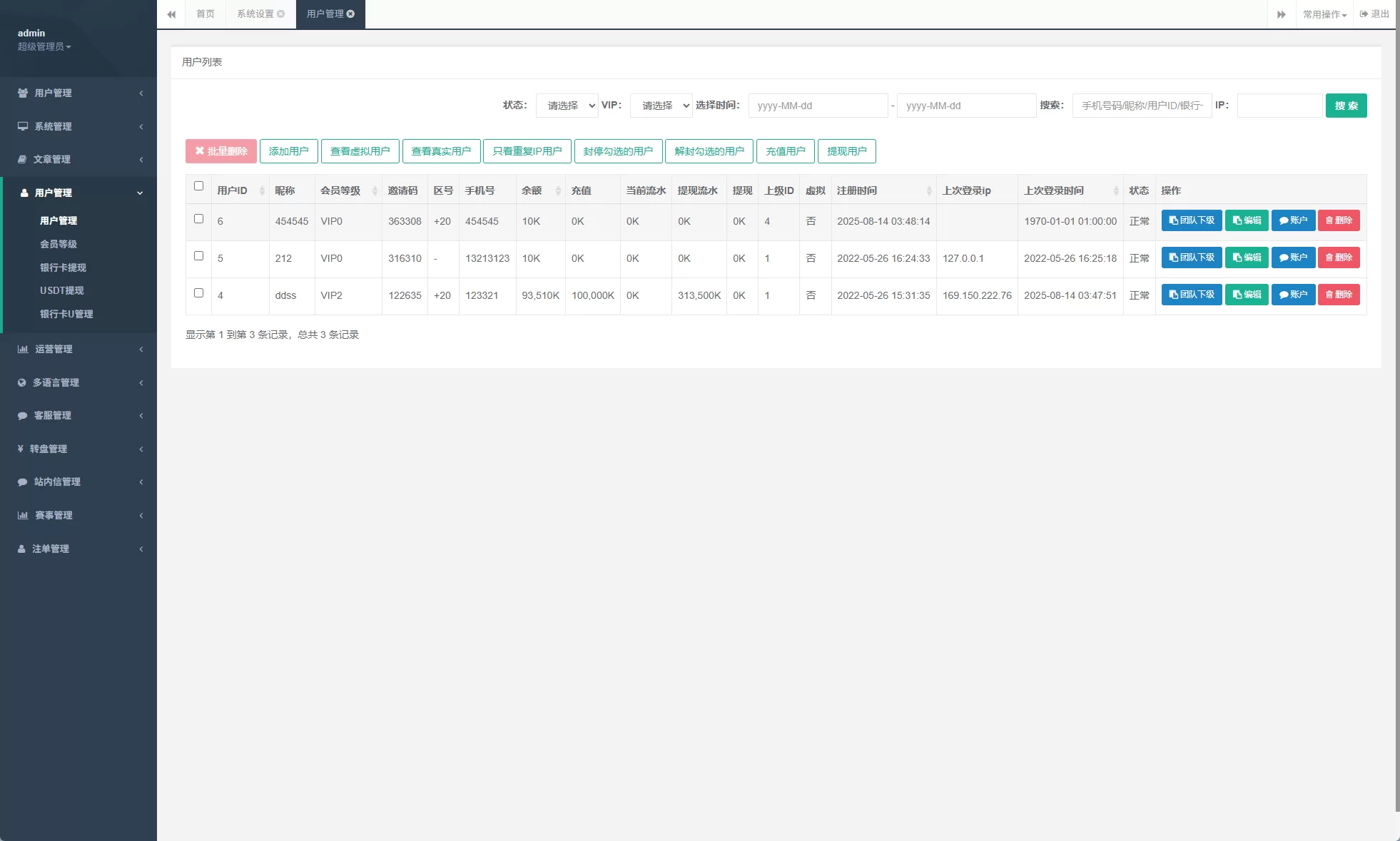Click 编辑 button for user ddss
Viewport: 1400px width, 841px height.
coord(1247,295)
